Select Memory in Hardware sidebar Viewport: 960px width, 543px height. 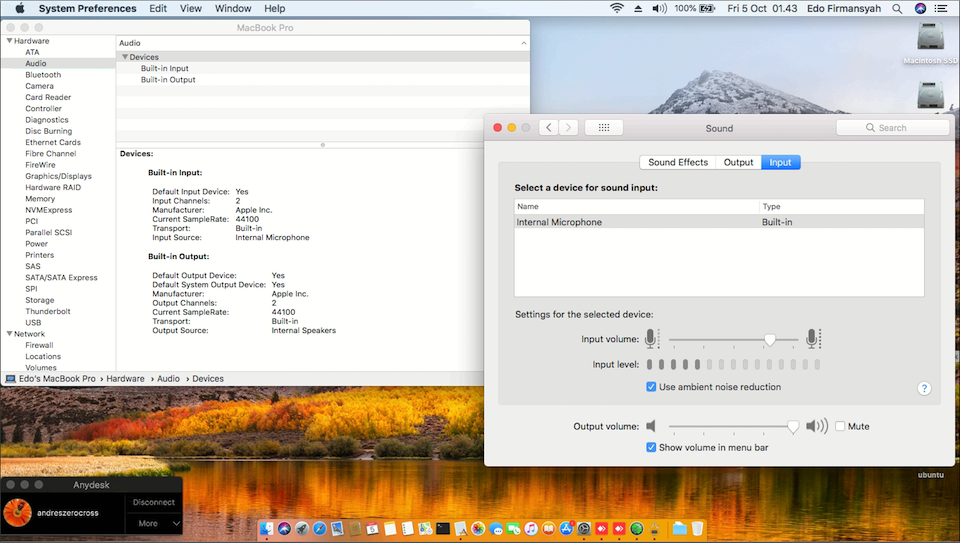(x=40, y=199)
